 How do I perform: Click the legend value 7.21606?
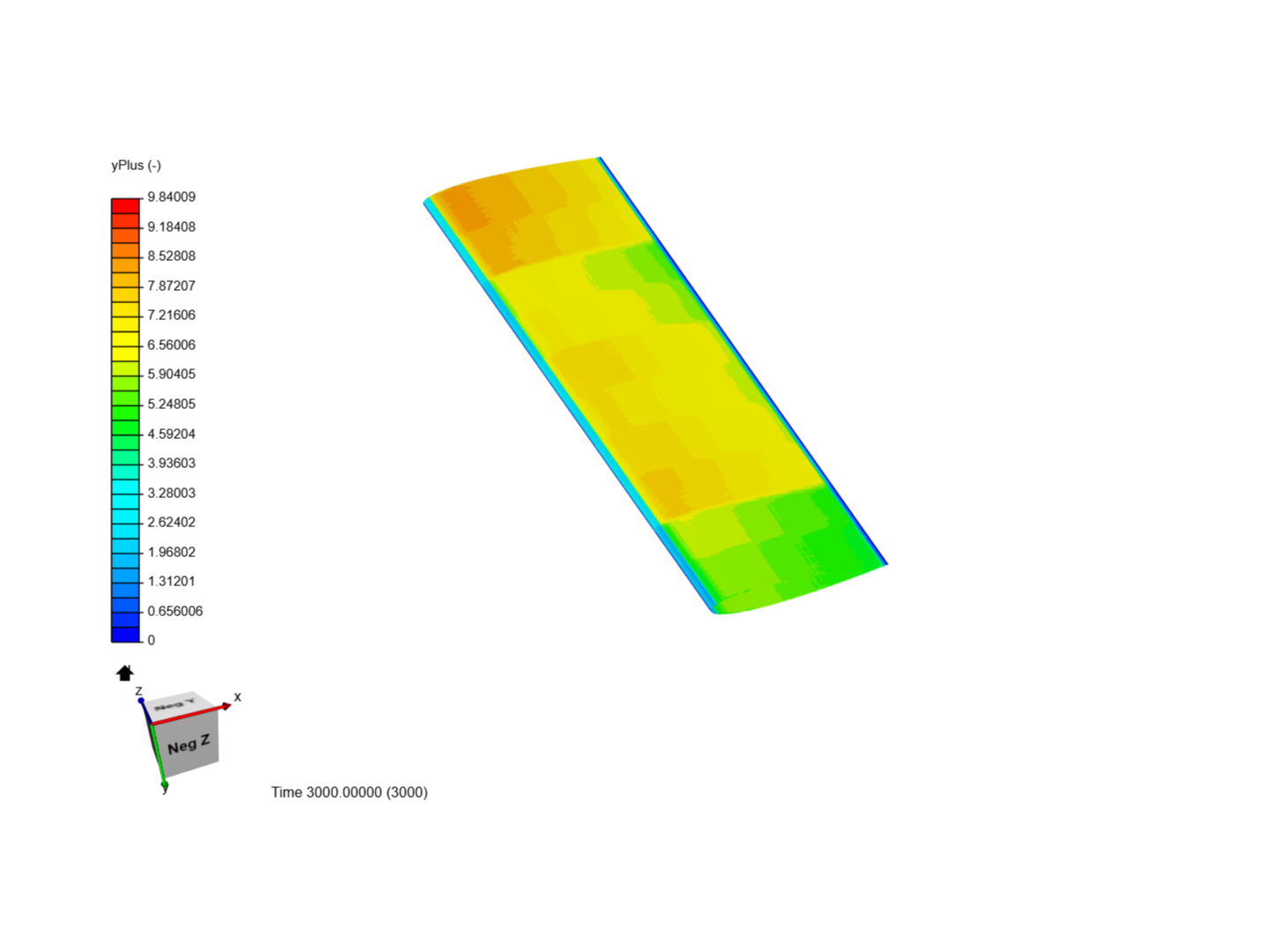pos(171,315)
